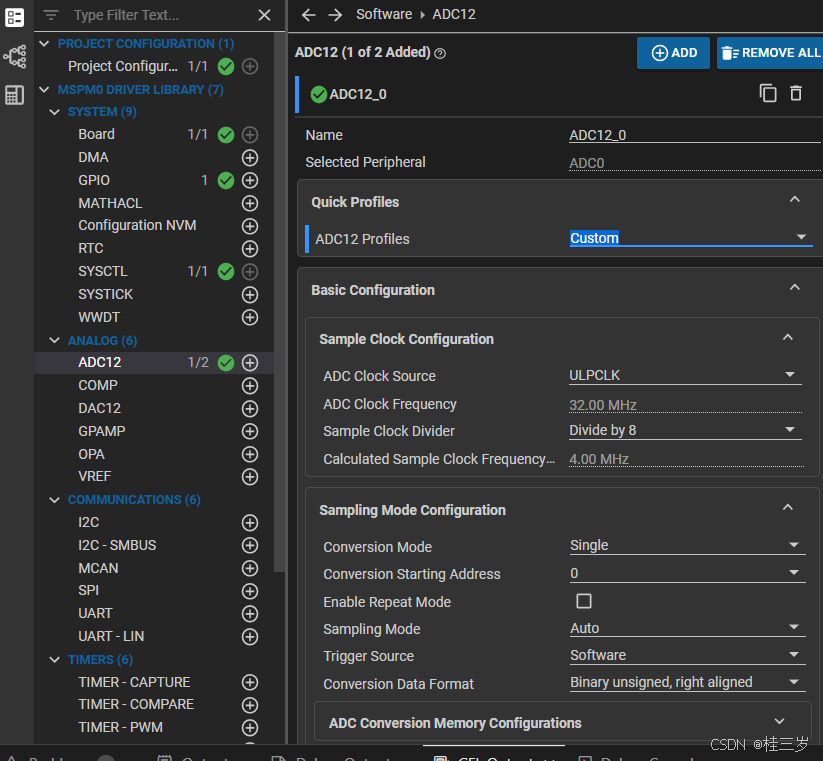Collapse Sampling Mode Configuration section
This screenshot has width=823, height=761.
coord(788,508)
